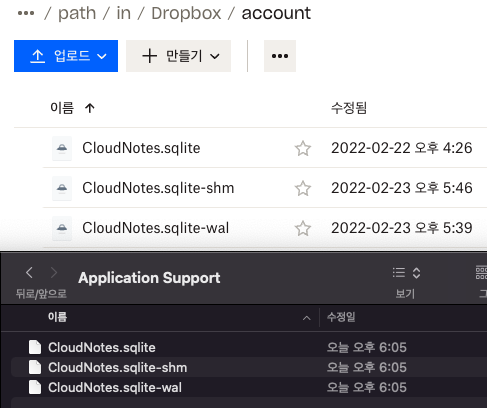Click file icon of CloudNotes.sqlite-shm in Dropbox
The image size is (487, 408).
(x=62, y=188)
